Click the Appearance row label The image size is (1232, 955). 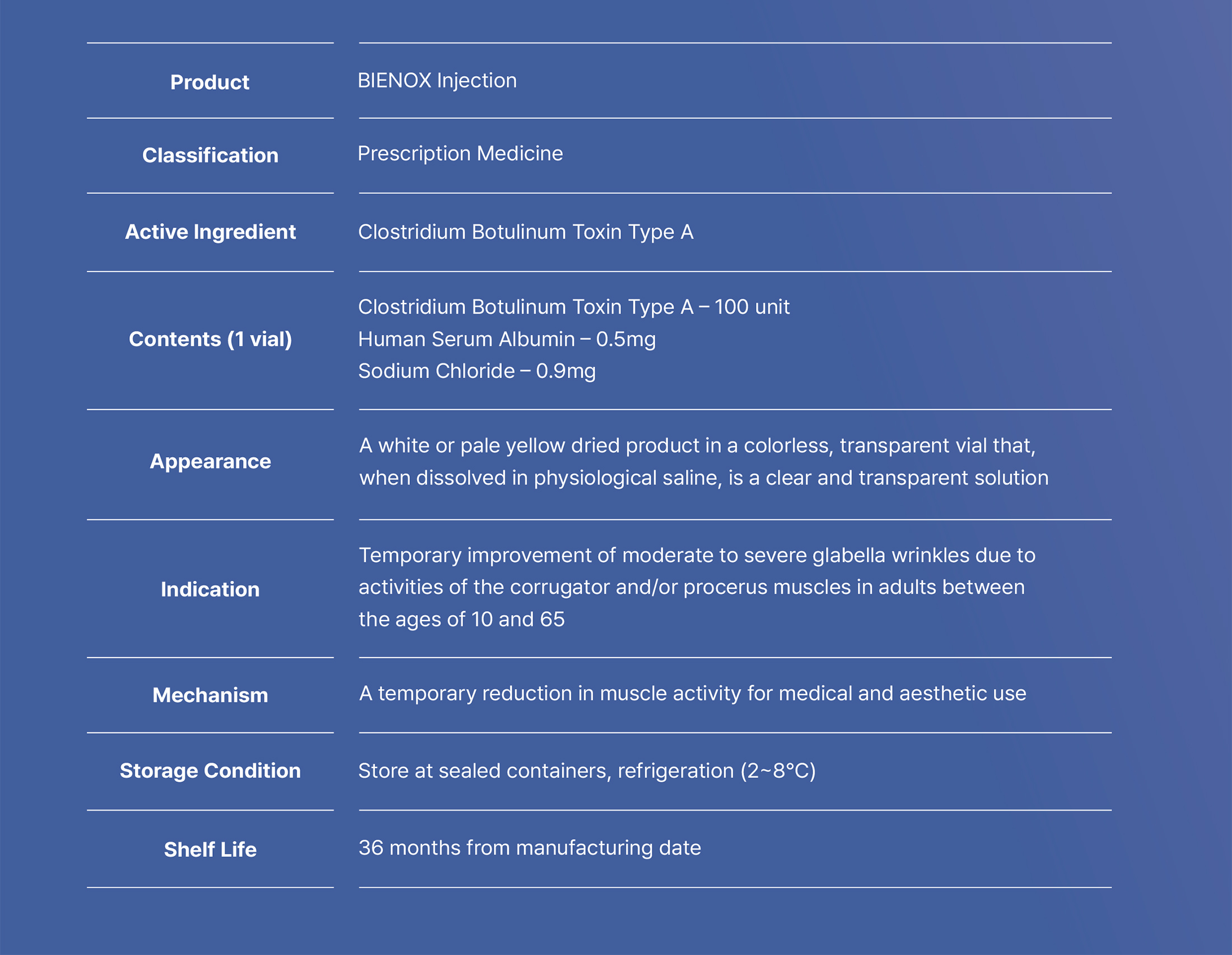210,462
